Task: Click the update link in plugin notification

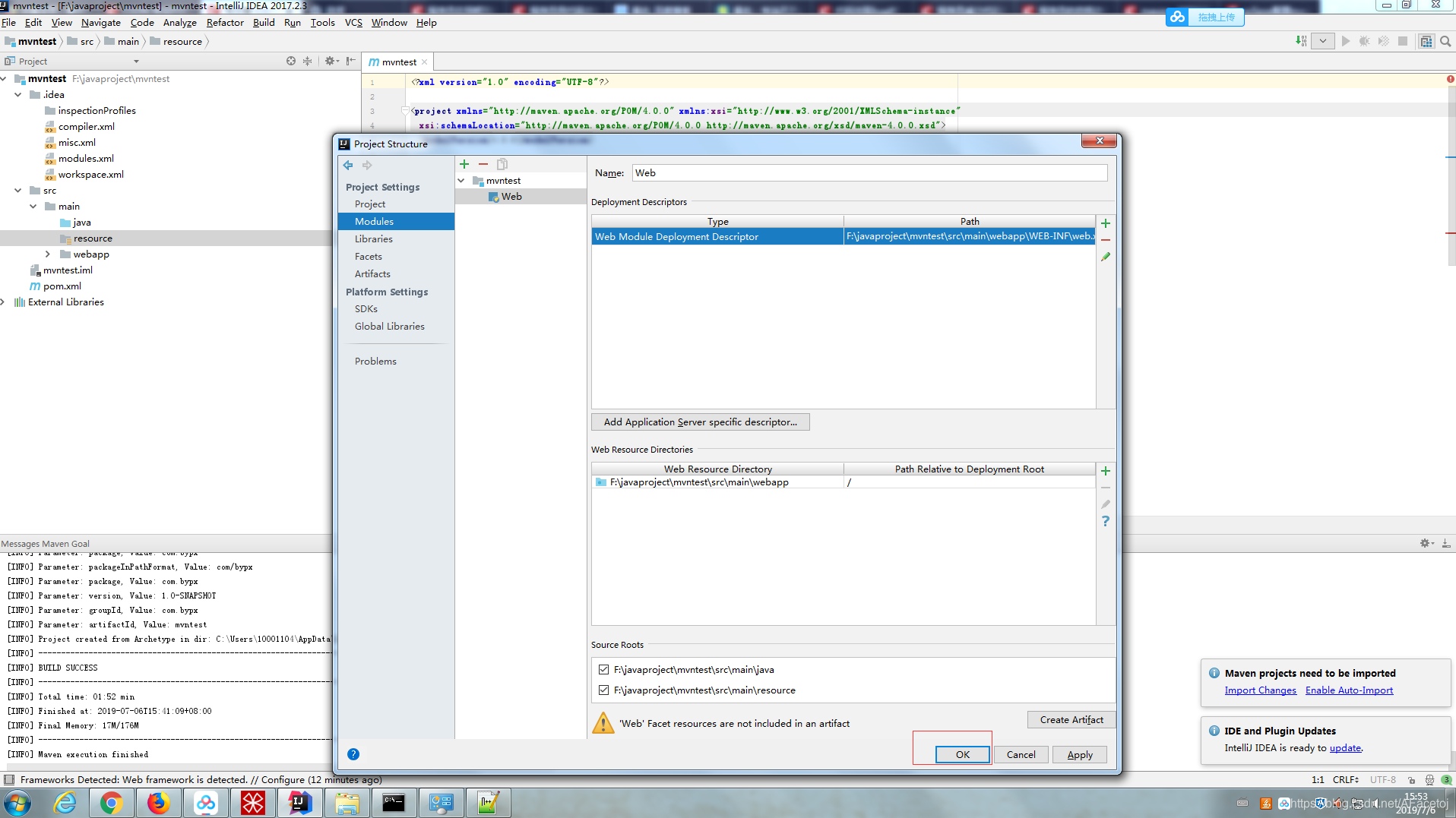Action: pyautogui.click(x=1345, y=748)
